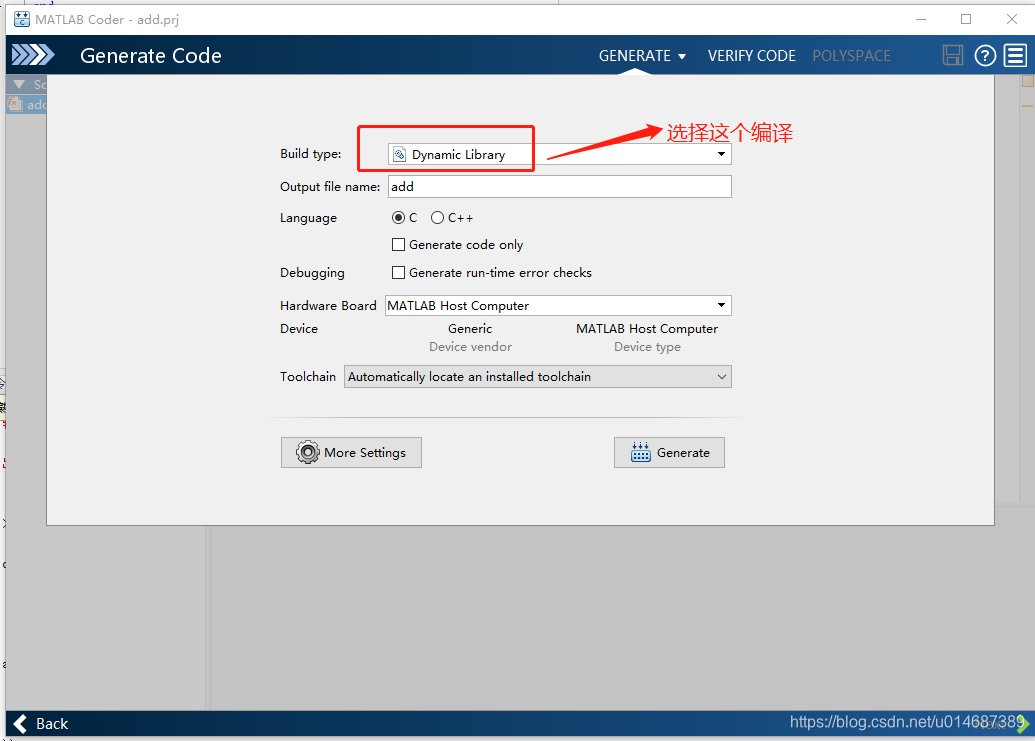Go Back to previous step
The image size is (1035, 741).
tap(40, 724)
